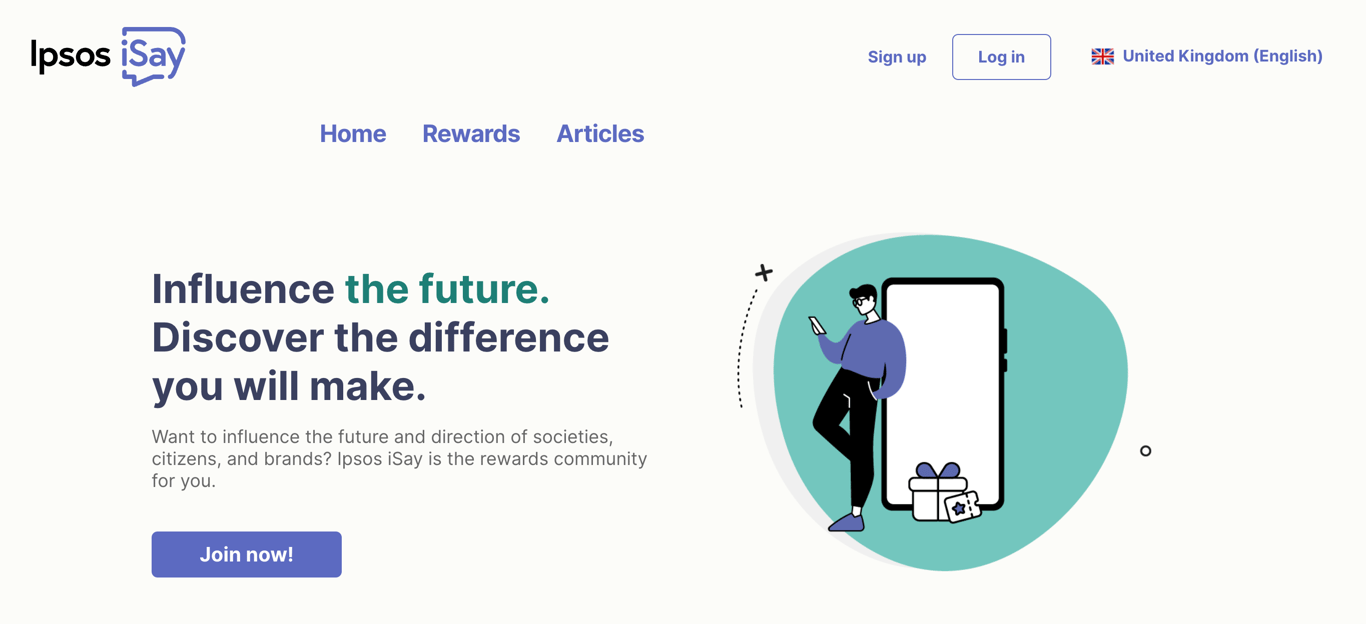Viewport: 1366px width, 624px height.
Task: Click the iSay speech bubble icon
Action: click(150, 55)
